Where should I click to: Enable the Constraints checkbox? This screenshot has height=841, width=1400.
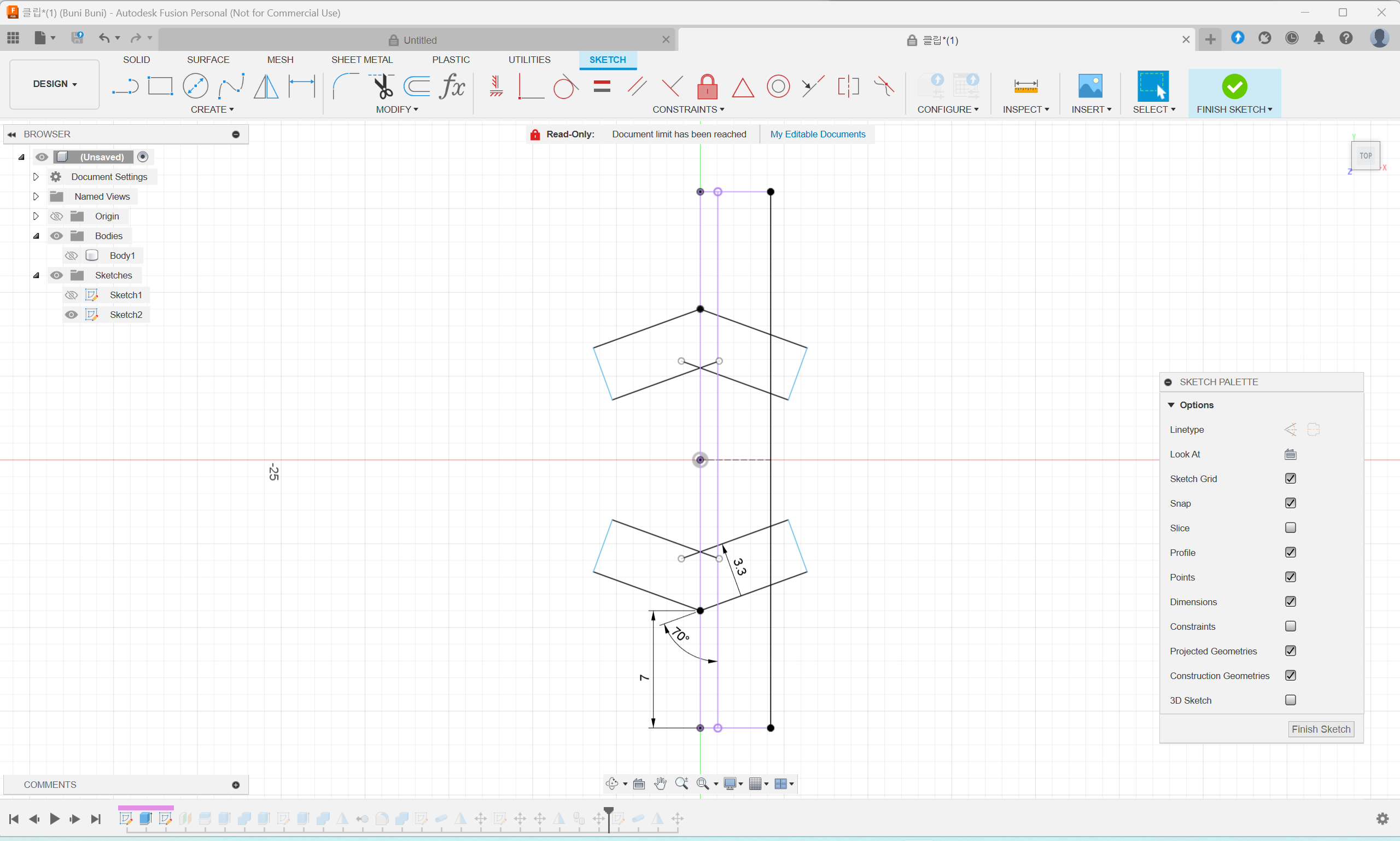1290,626
